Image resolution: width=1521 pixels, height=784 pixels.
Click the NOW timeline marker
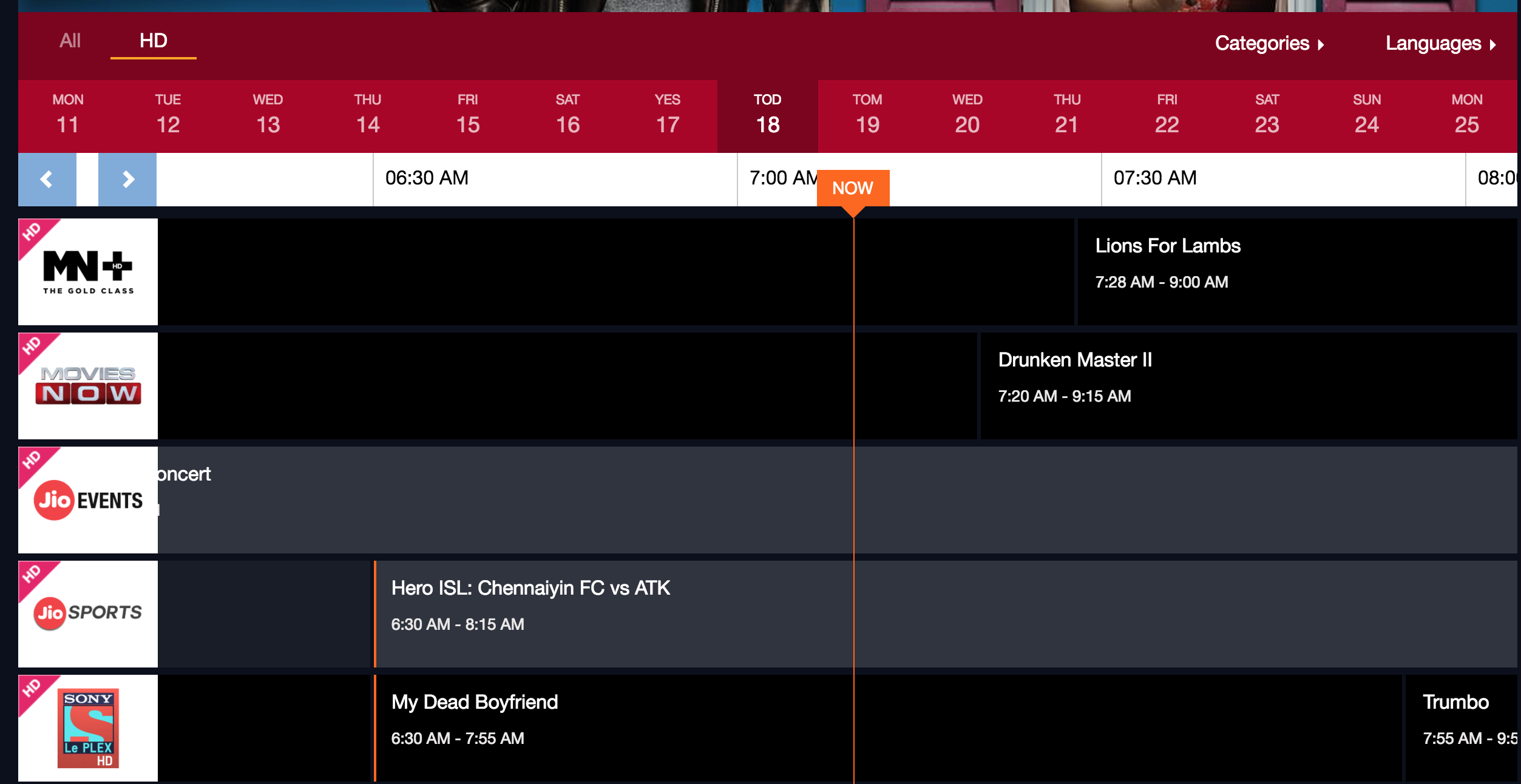coord(853,188)
